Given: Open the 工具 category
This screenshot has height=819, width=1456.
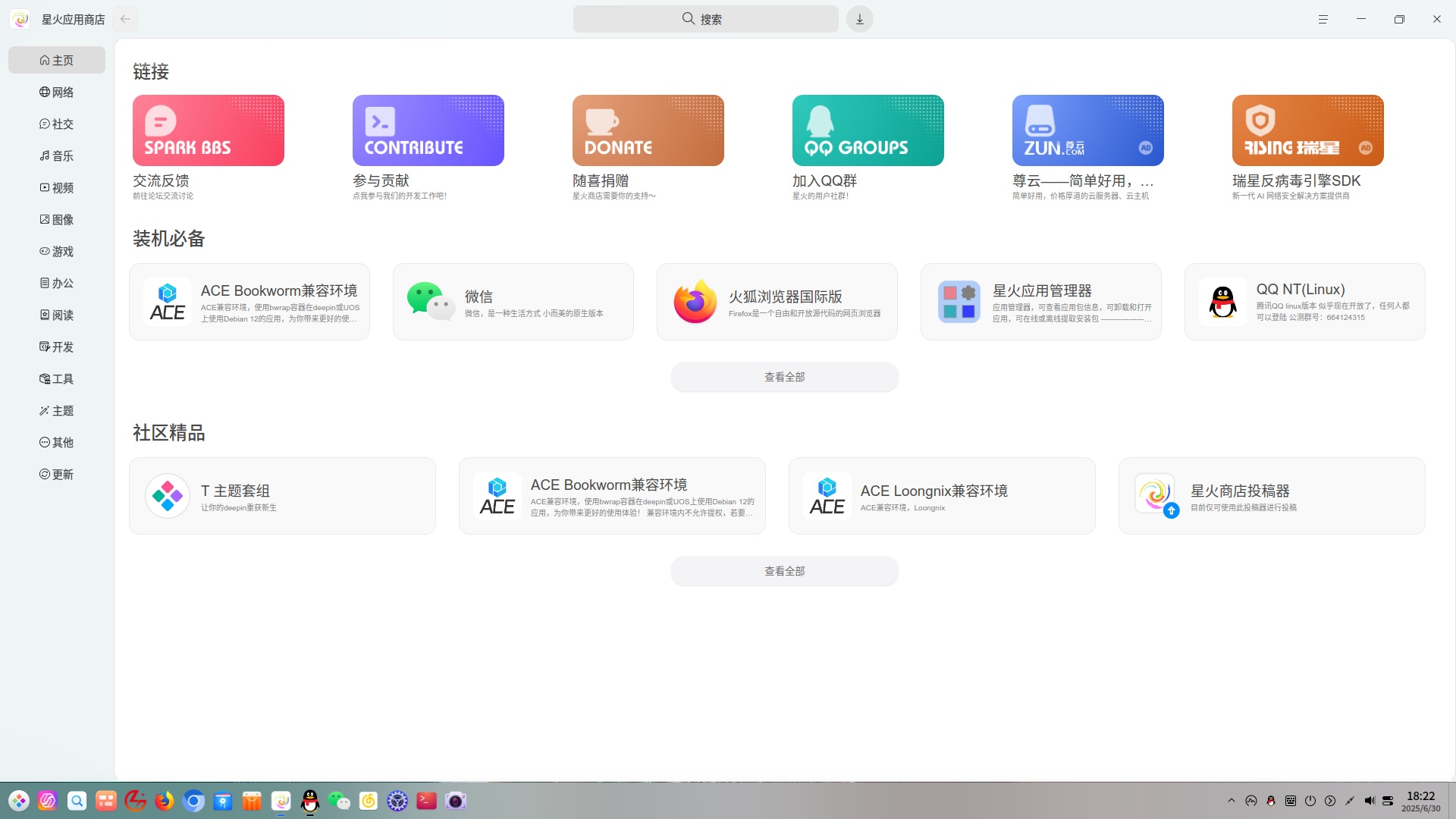Looking at the screenshot, I should pos(57,378).
